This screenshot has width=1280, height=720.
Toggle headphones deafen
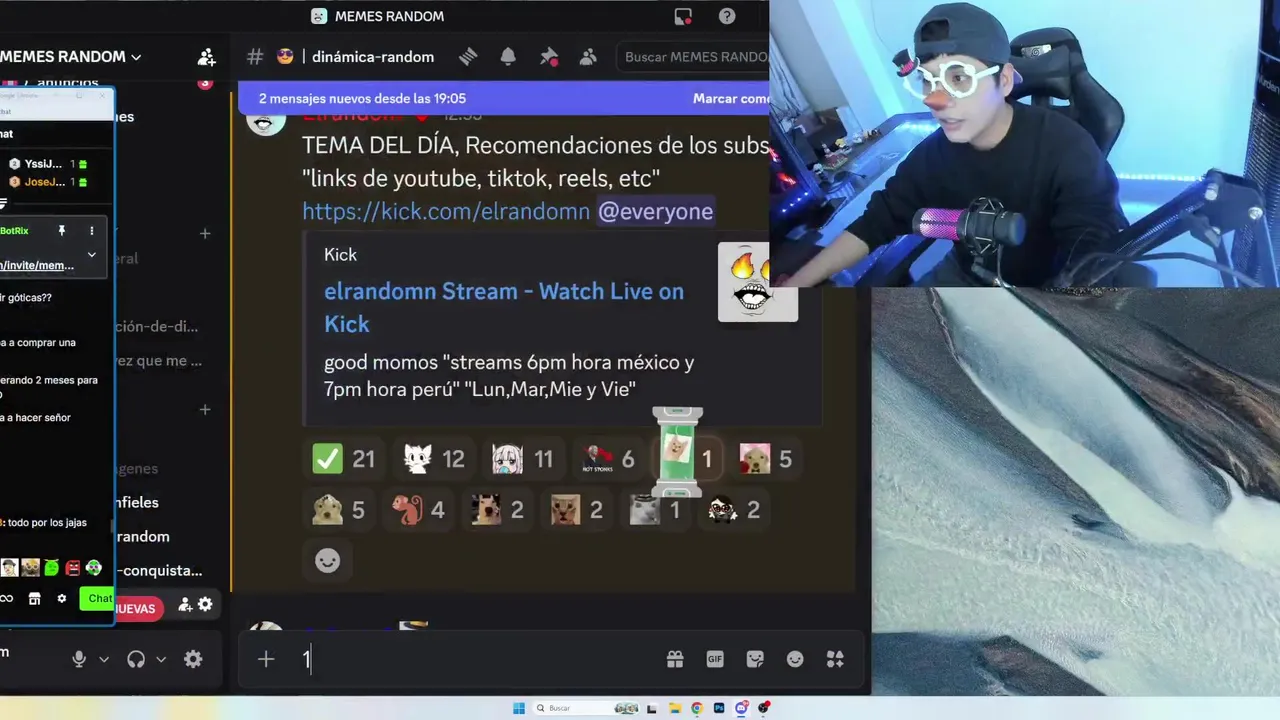(x=136, y=659)
